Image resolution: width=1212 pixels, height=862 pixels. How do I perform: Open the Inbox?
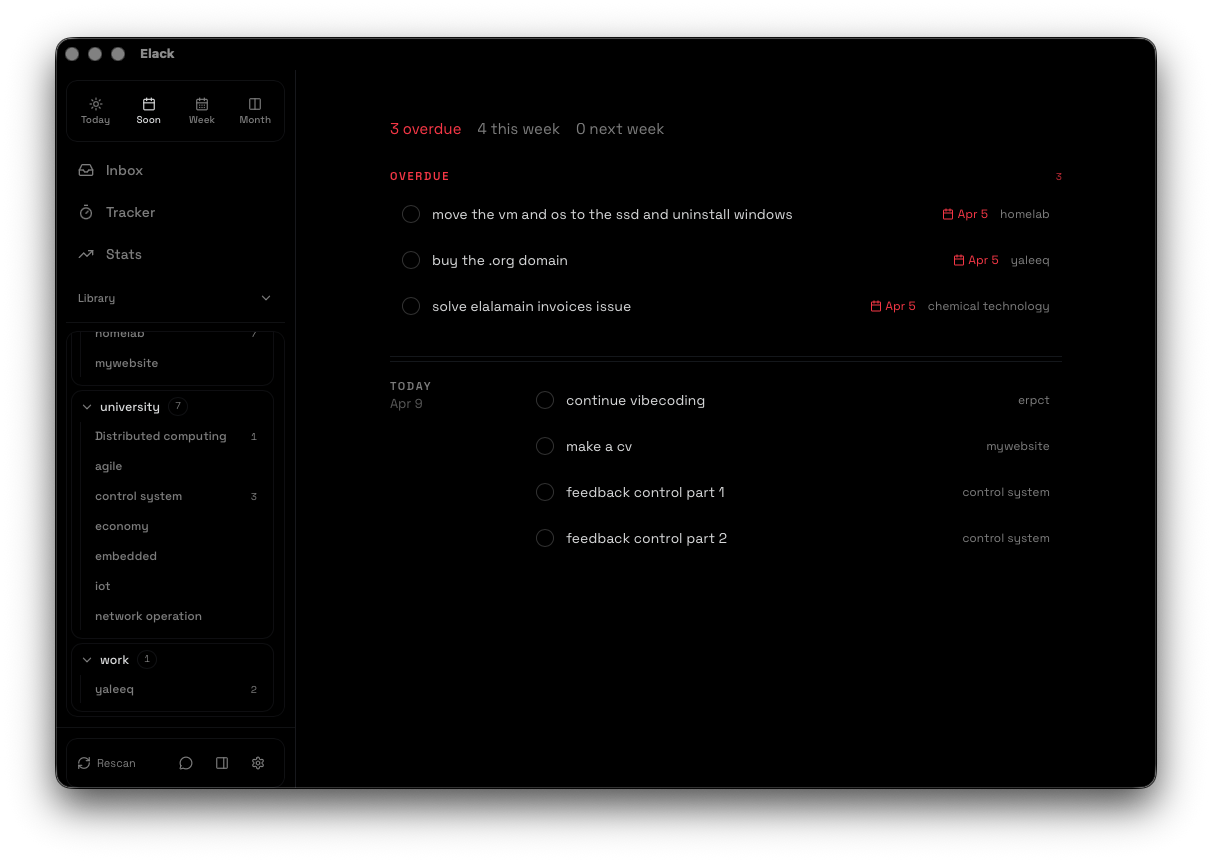pos(124,171)
